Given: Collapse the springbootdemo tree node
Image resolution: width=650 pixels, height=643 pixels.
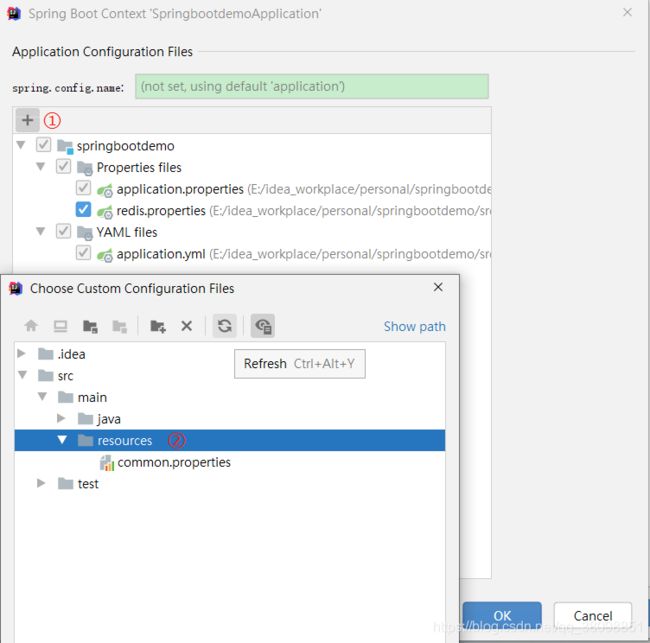Looking at the screenshot, I should point(21,145).
